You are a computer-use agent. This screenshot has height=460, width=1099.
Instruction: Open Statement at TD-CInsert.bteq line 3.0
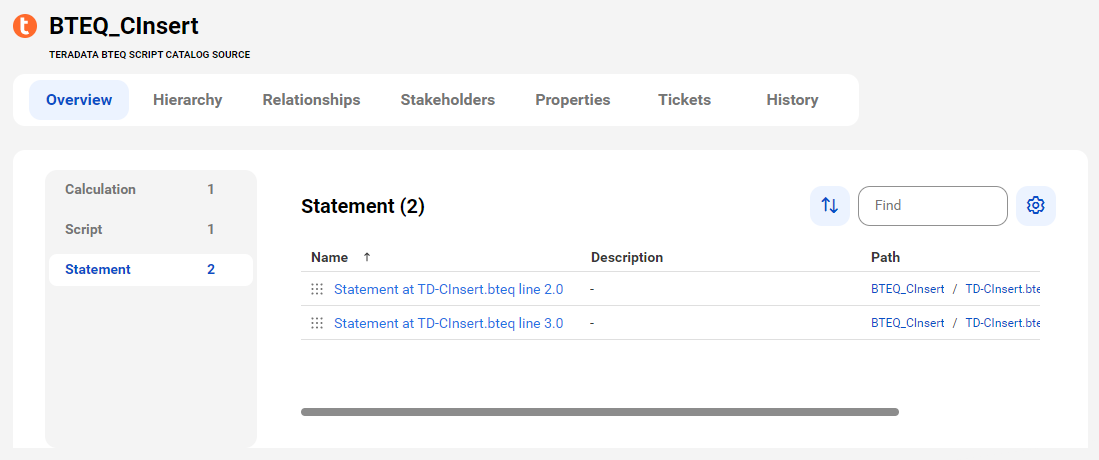(449, 323)
